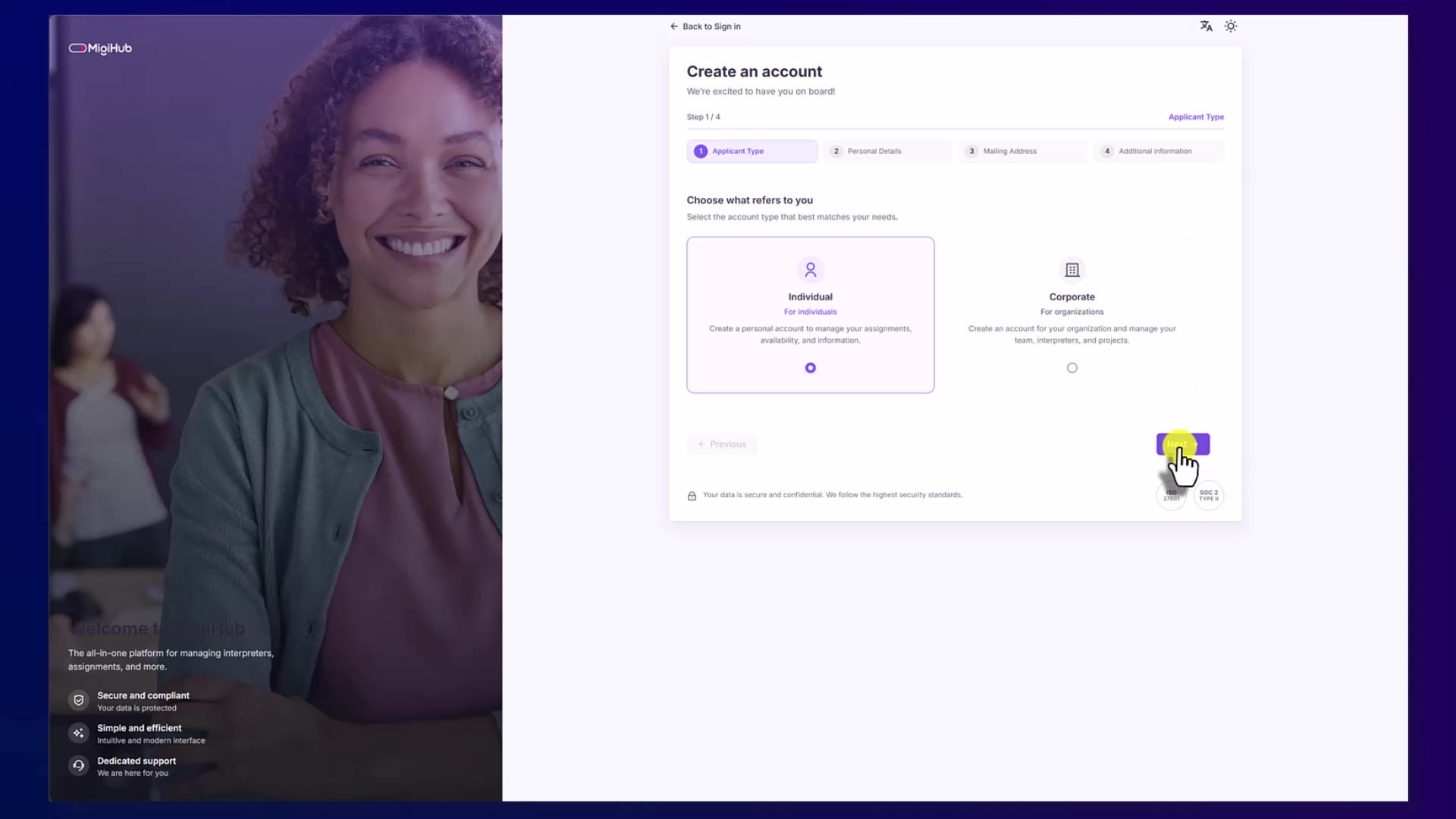Click the Dedicated support headset icon

click(x=78, y=766)
